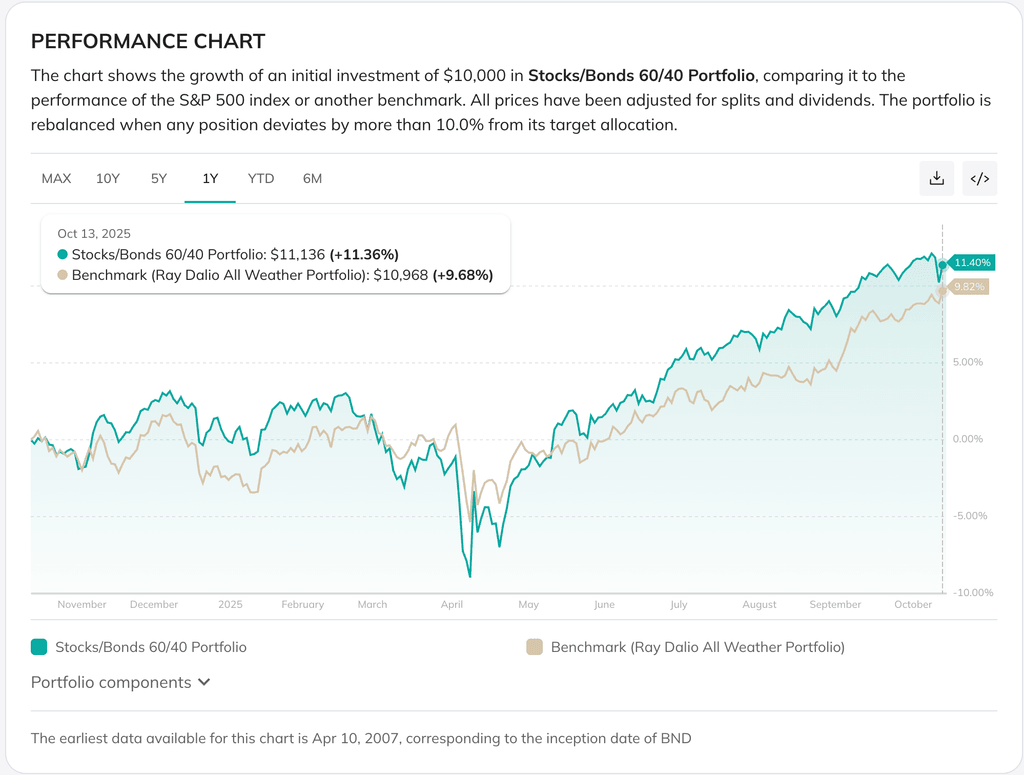Open the embed code (</>) icon
The height and width of the screenshot is (775, 1024).
point(979,178)
